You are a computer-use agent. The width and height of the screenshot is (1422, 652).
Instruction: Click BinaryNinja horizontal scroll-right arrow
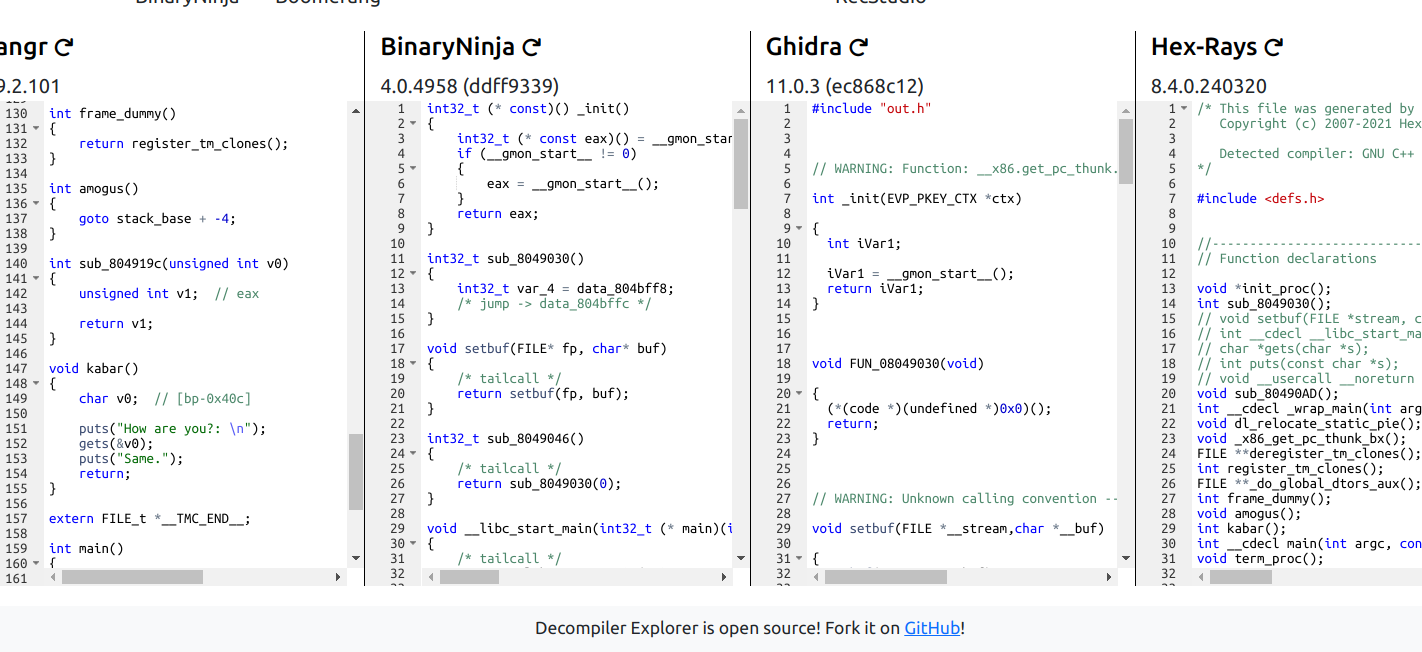[x=725, y=577]
